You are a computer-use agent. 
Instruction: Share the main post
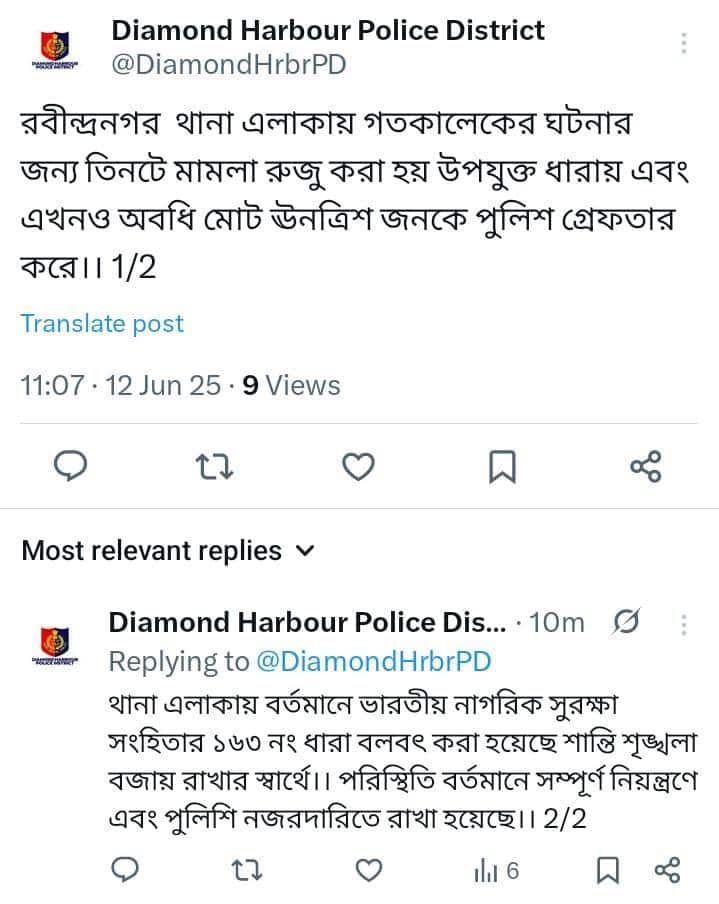645,466
